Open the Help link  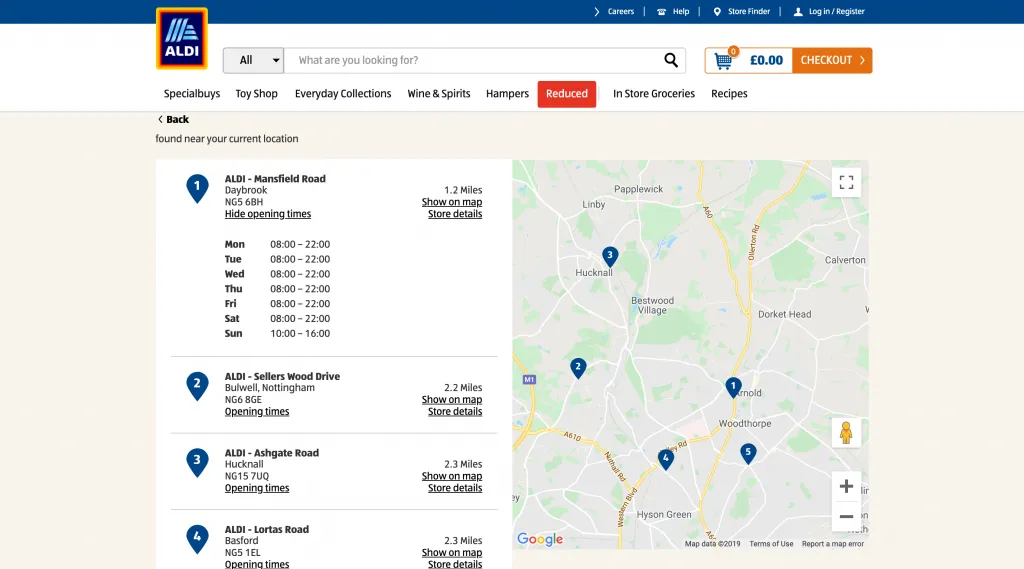click(680, 12)
